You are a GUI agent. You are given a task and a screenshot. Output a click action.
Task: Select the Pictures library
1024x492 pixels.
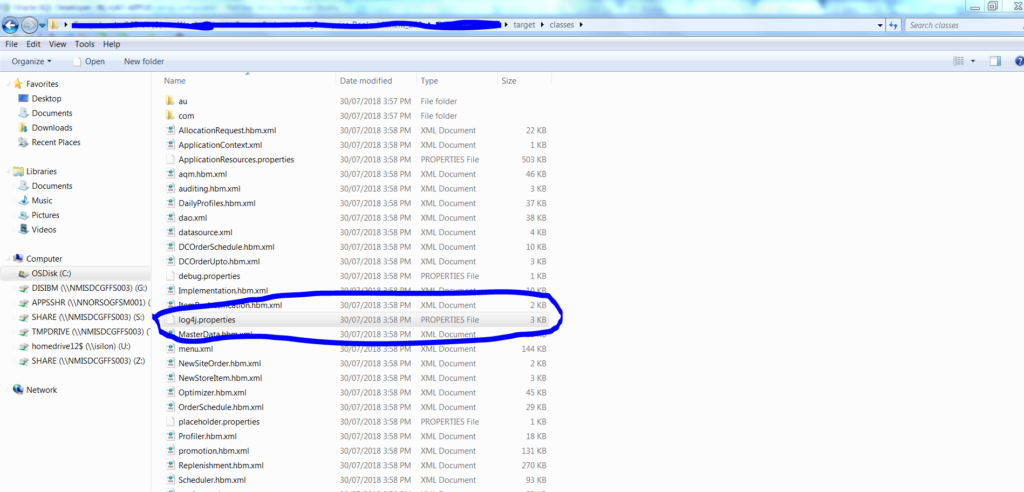pos(45,215)
